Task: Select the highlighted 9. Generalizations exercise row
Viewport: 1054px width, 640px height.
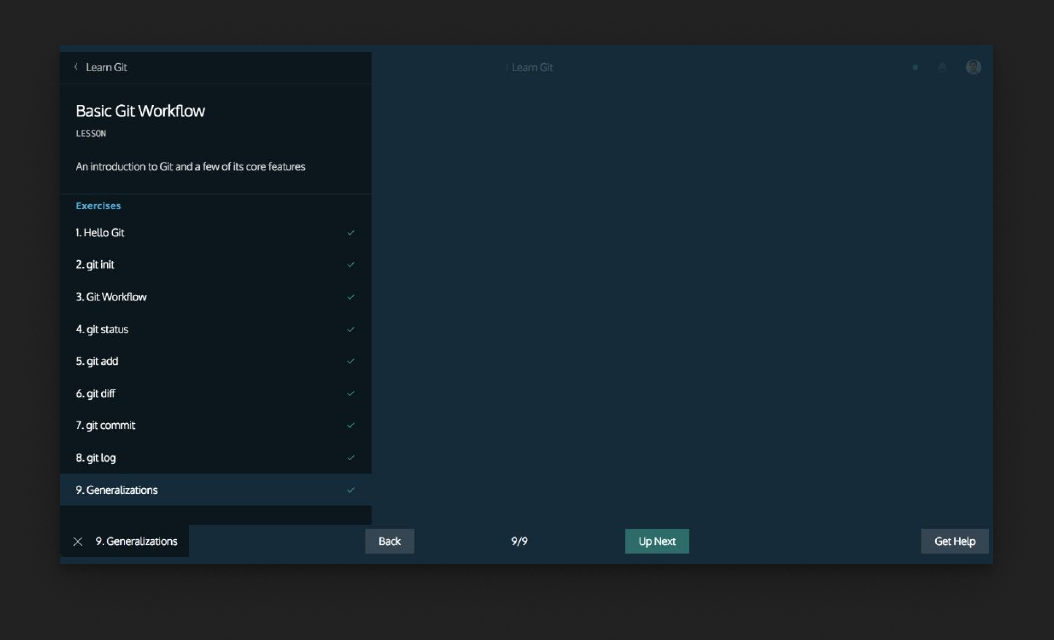Action: (x=215, y=489)
